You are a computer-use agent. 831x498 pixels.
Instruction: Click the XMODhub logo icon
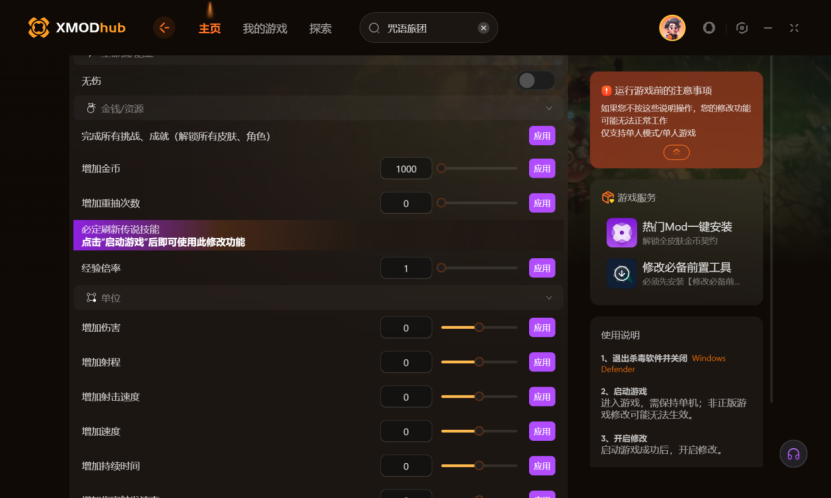point(38,28)
